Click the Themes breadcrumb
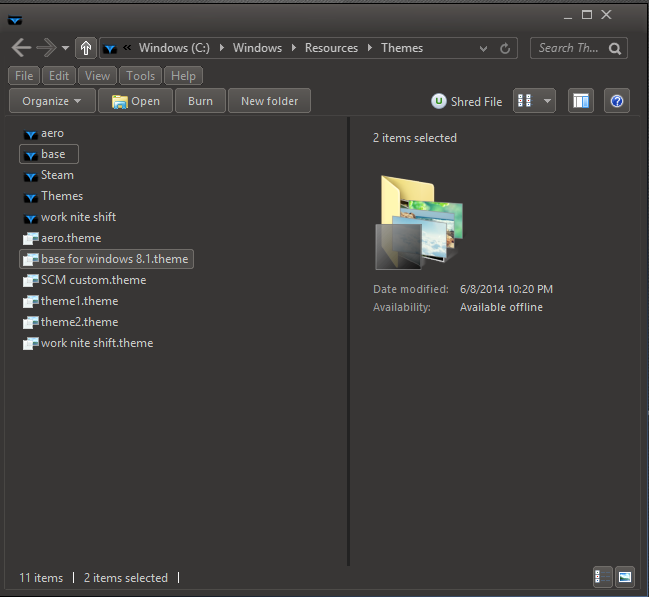Image resolution: width=649 pixels, height=597 pixels. pyautogui.click(x=402, y=48)
